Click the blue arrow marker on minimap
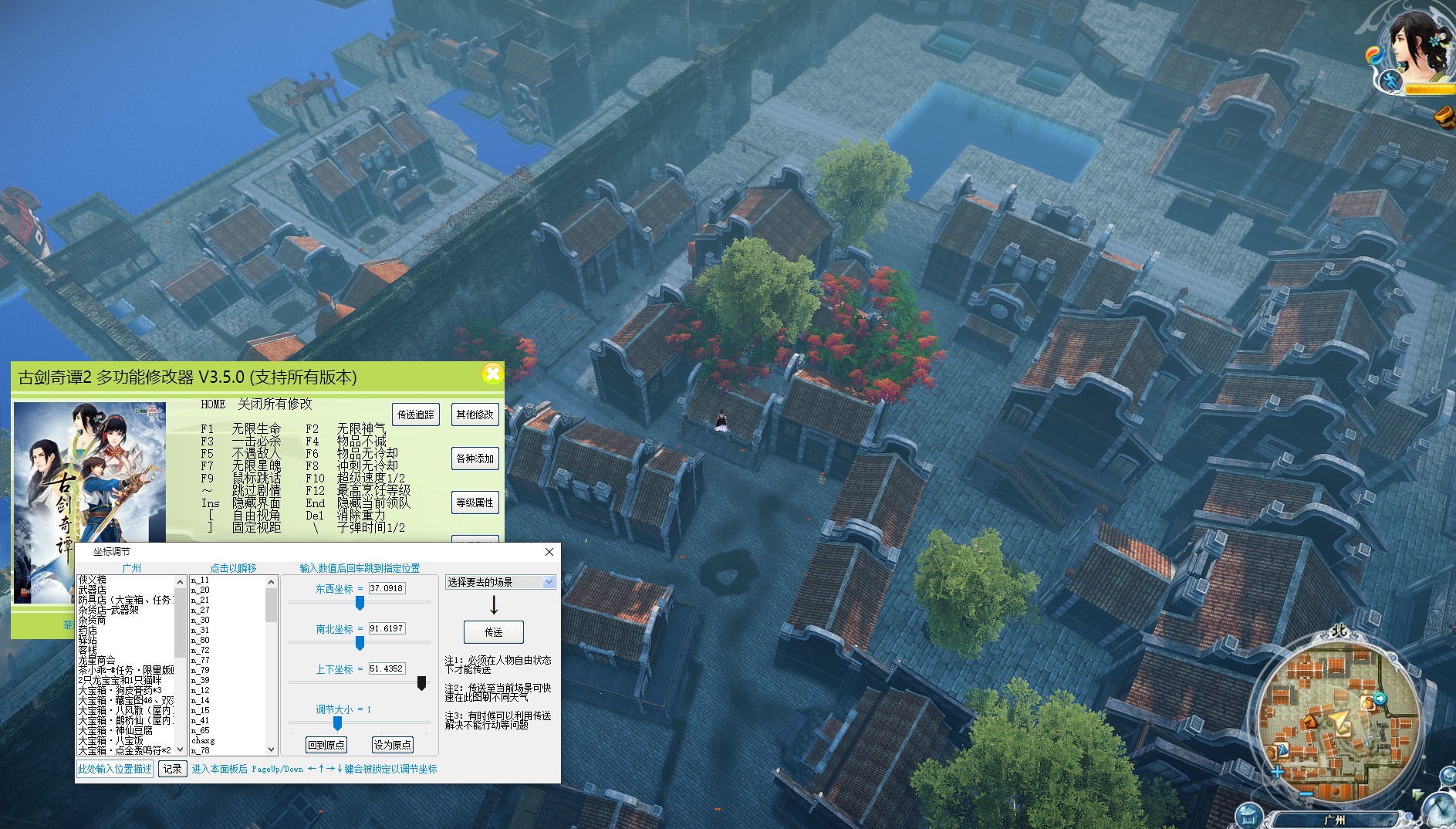 pyautogui.click(x=1380, y=699)
